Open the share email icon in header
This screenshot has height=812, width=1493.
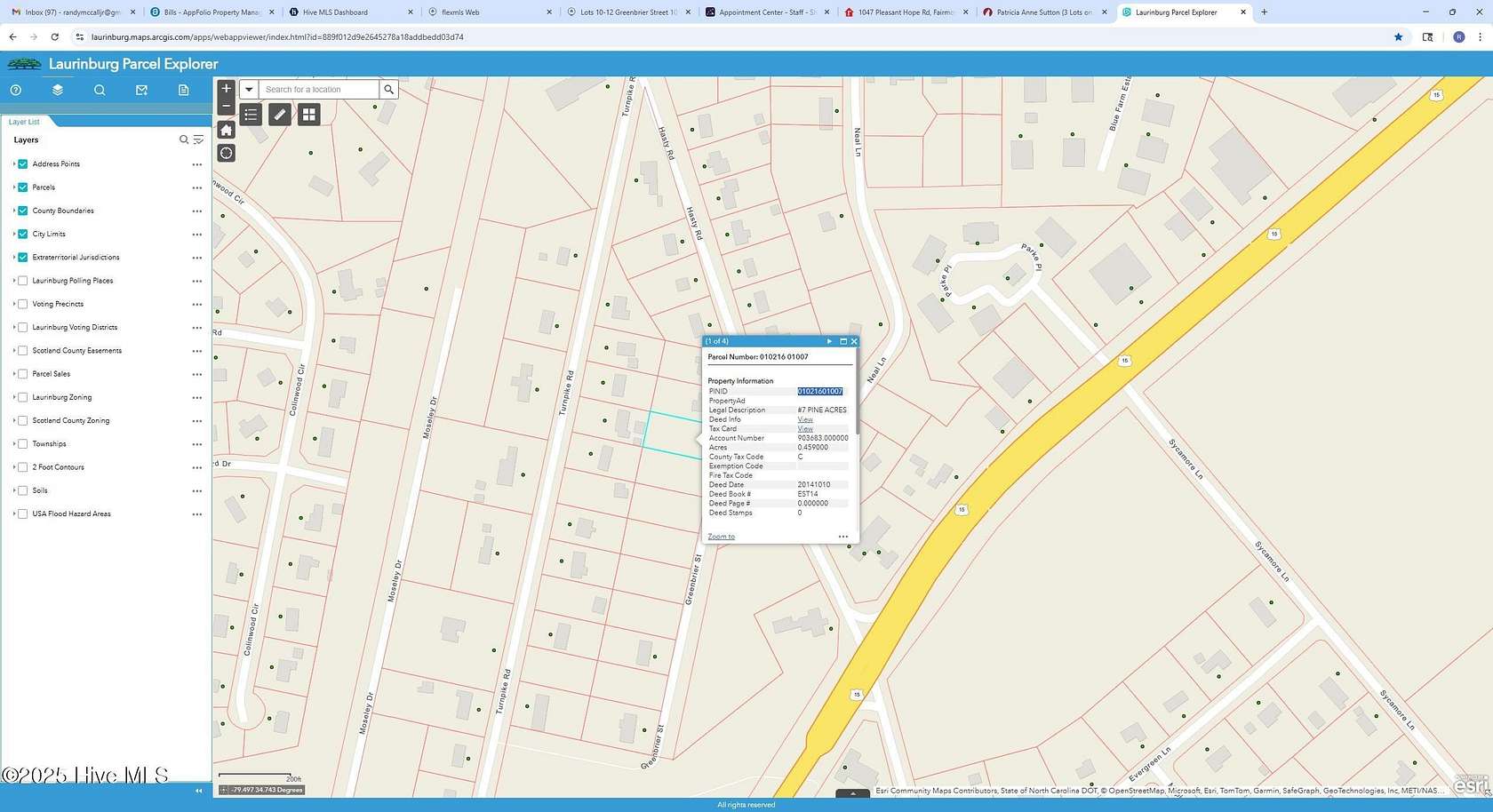tap(142, 90)
